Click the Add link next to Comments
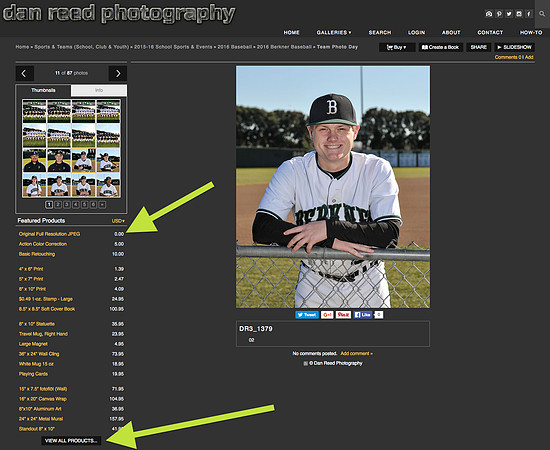Screen dimensions: 550x450 pyautogui.click(x=529, y=57)
